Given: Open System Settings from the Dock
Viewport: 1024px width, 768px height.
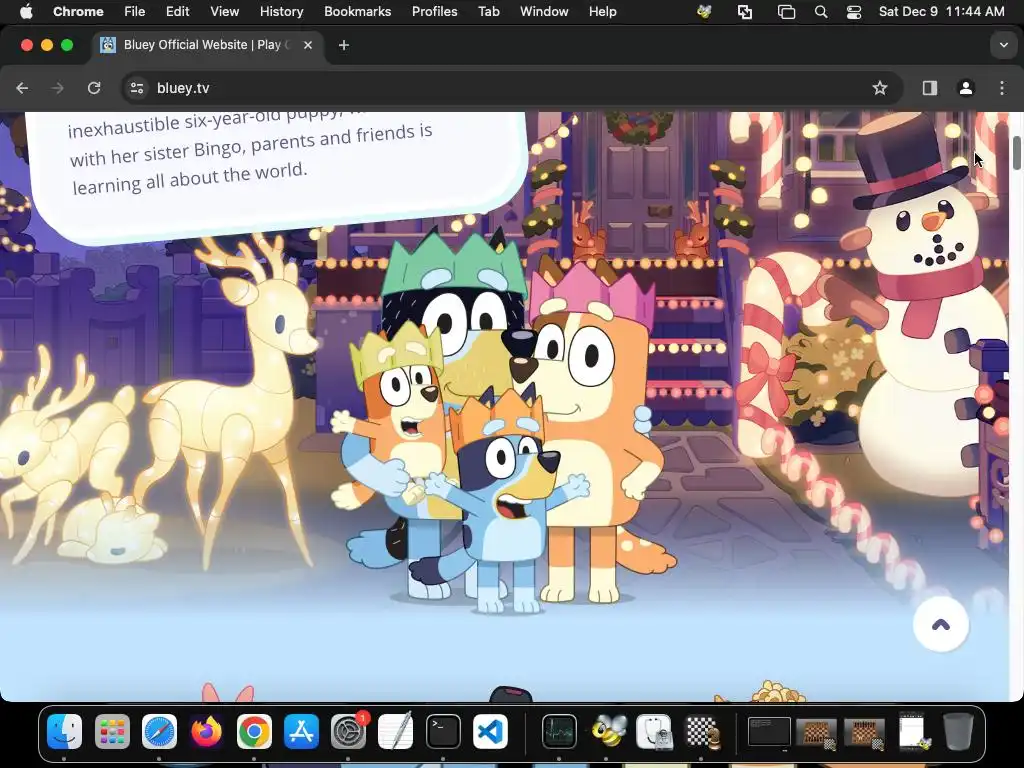Looking at the screenshot, I should (349, 731).
